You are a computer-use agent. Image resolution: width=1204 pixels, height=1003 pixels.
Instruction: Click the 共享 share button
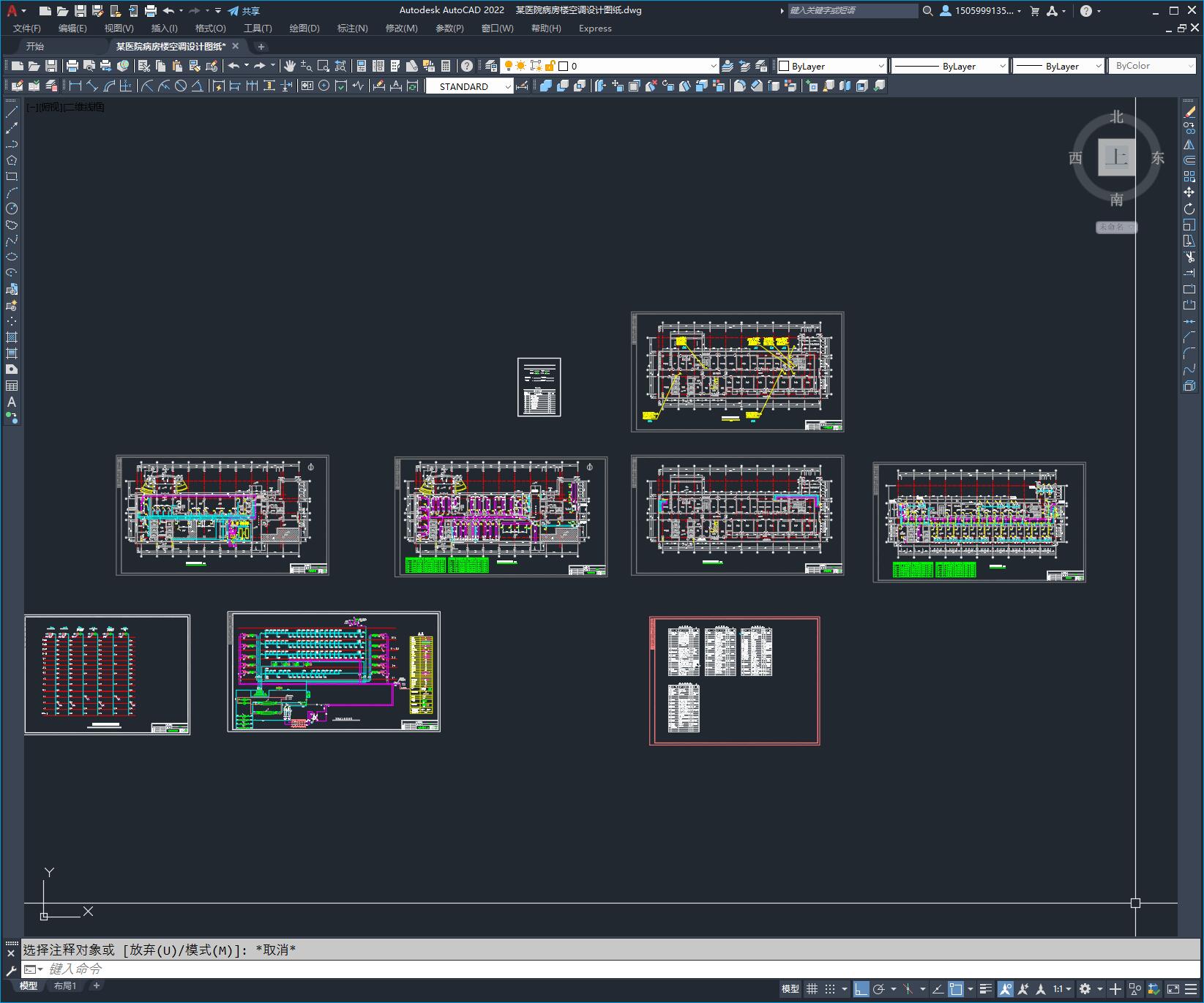[x=244, y=11]
